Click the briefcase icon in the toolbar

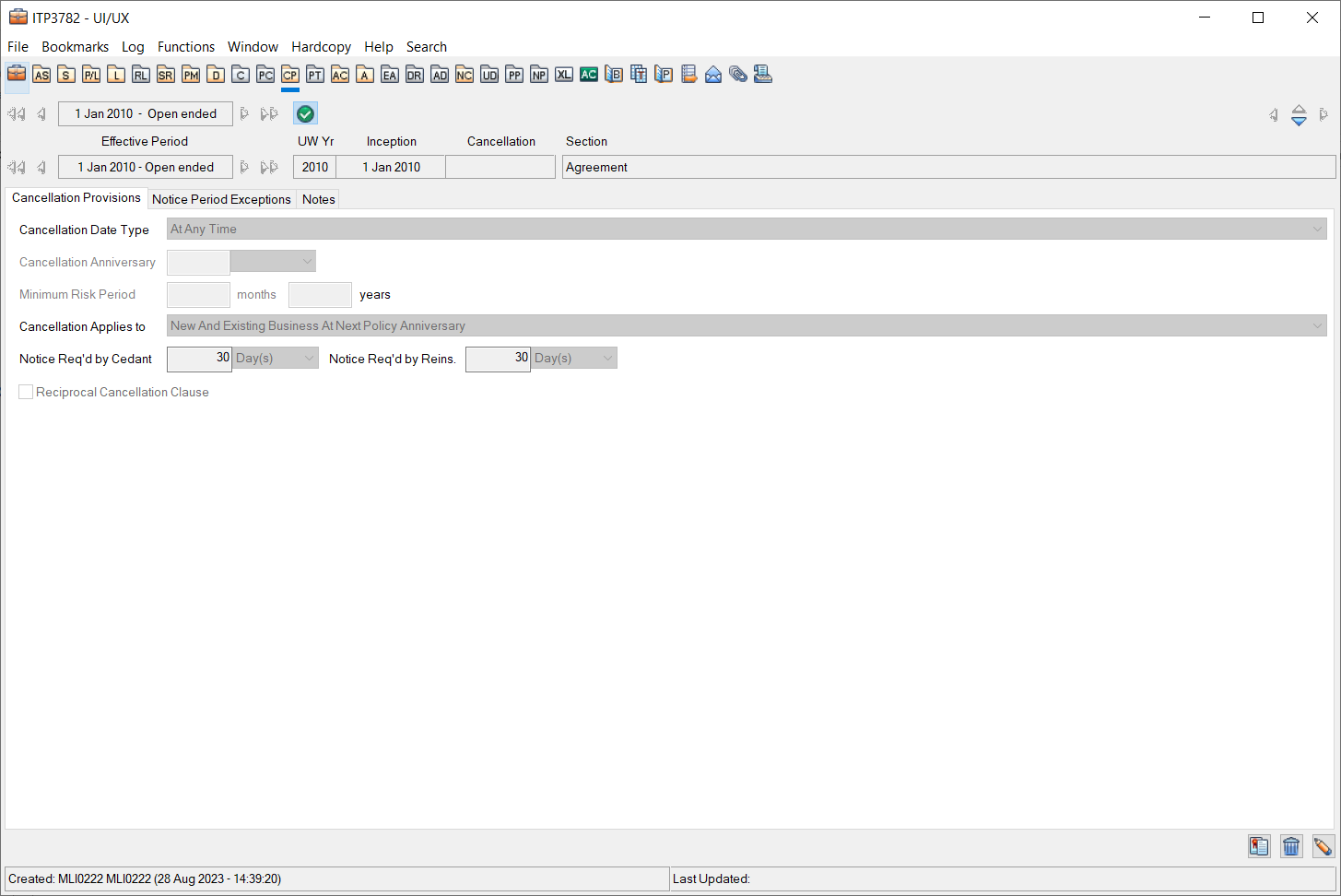17,74
